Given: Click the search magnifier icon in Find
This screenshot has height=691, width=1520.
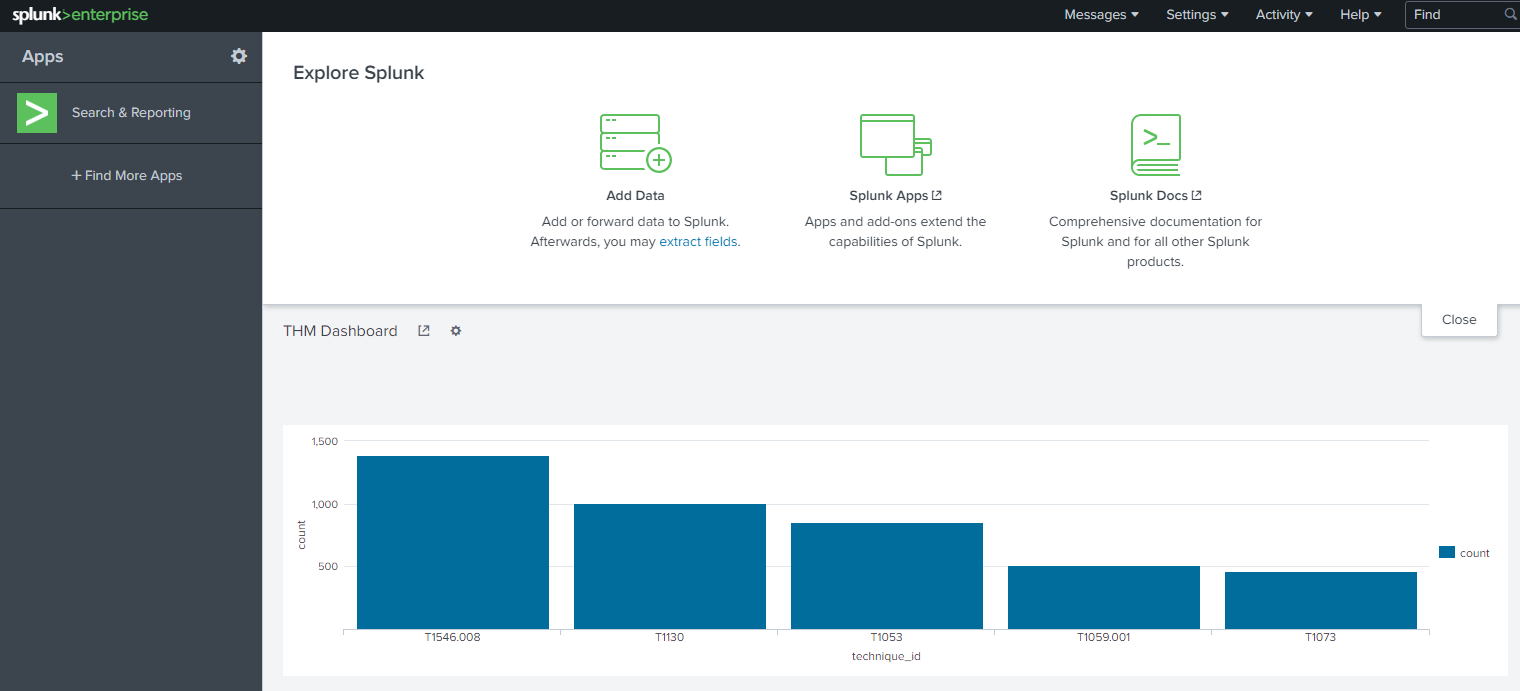Looking at the screenshot, I should point(1510,15).
